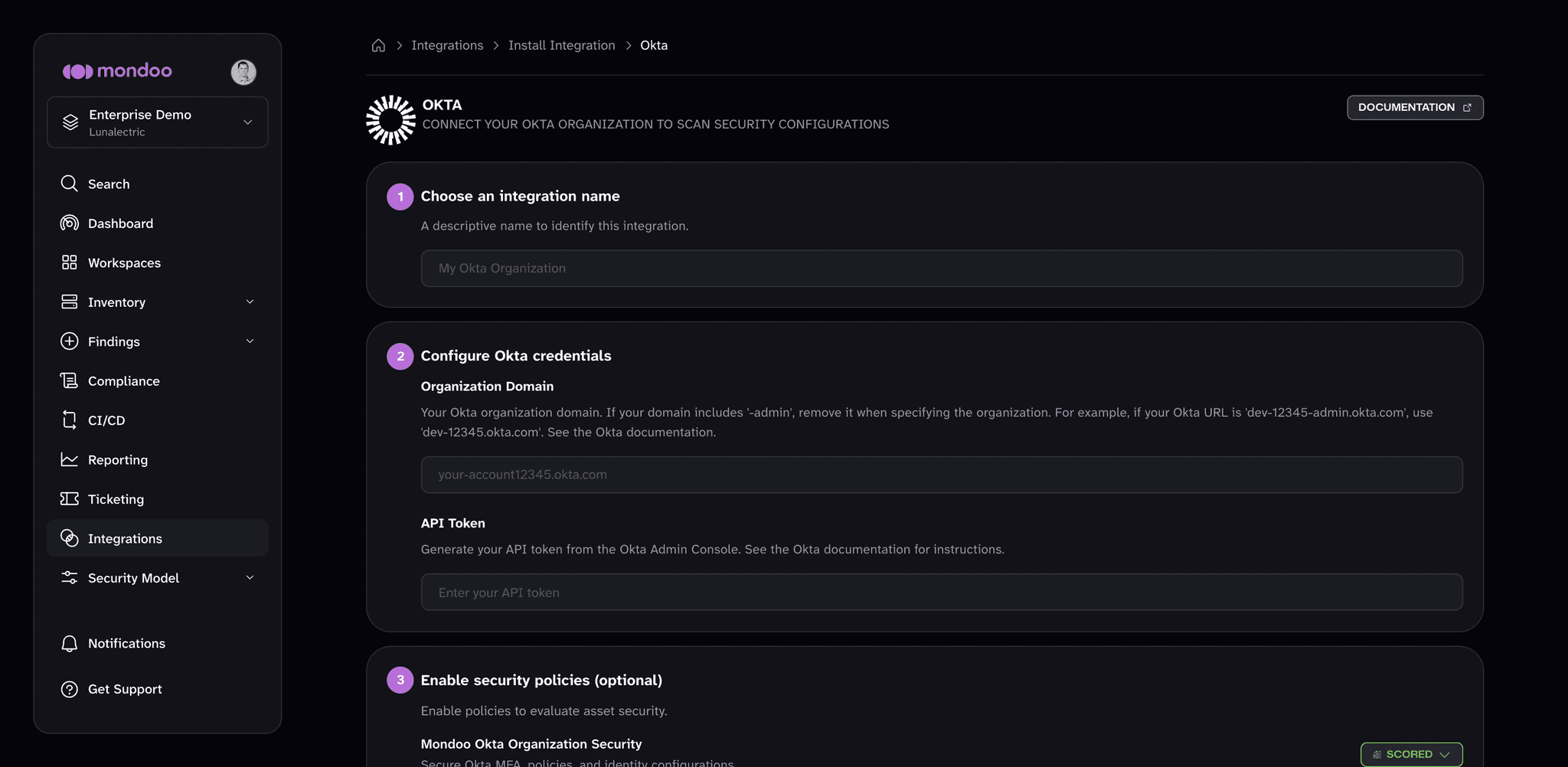Click the Compliance scroll icon
Viewport: 1568px width, 767px height.
pos(70,380)
